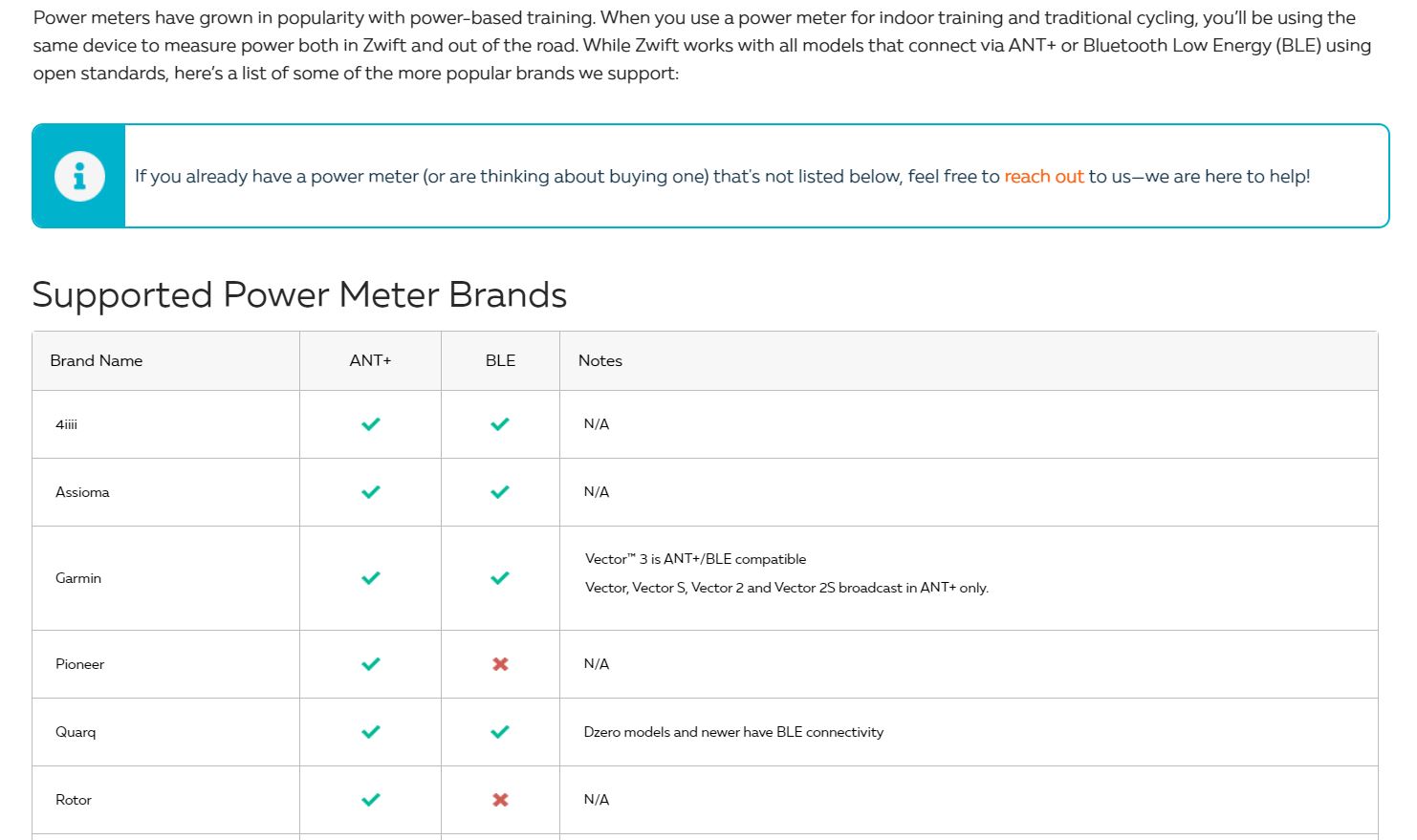The width and height of the screenshot is (1417, 840).
Task: Click the BLE checkmark for Garmin
Action: 500,578
